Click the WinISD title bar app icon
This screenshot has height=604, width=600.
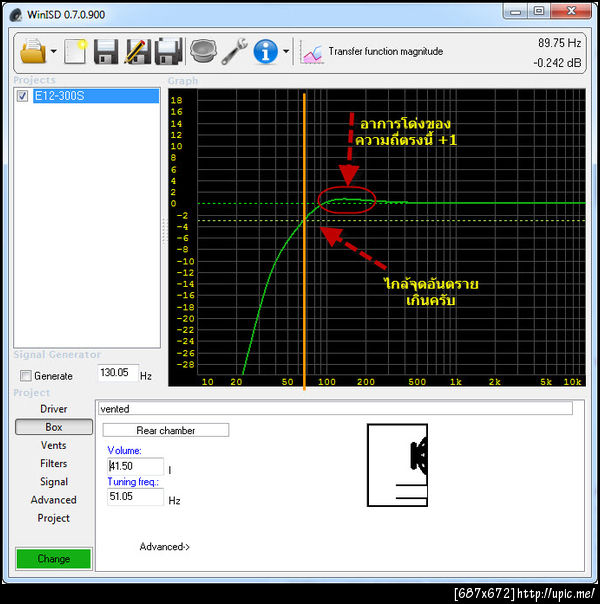pos(16,15)
